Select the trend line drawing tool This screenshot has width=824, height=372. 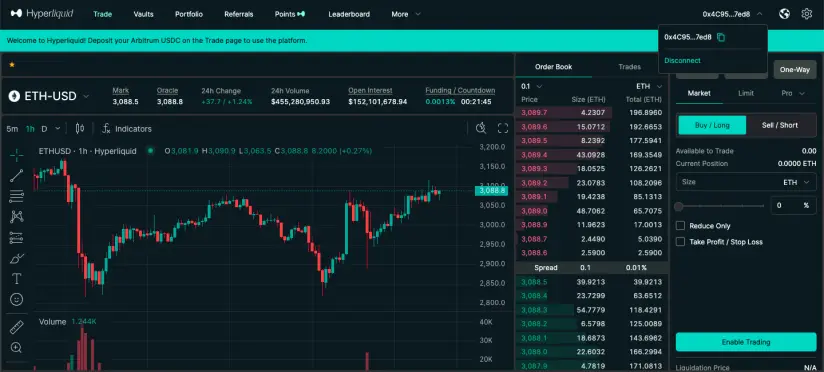17,175
